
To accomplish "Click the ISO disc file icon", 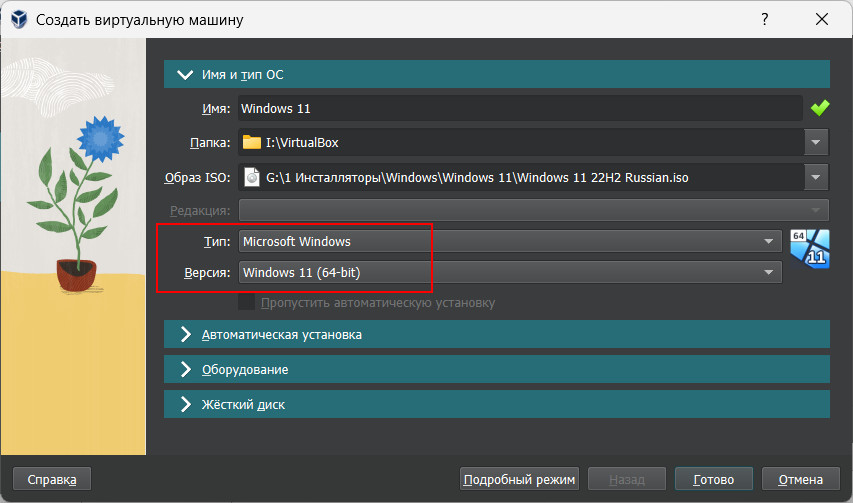I will (252, 177).
